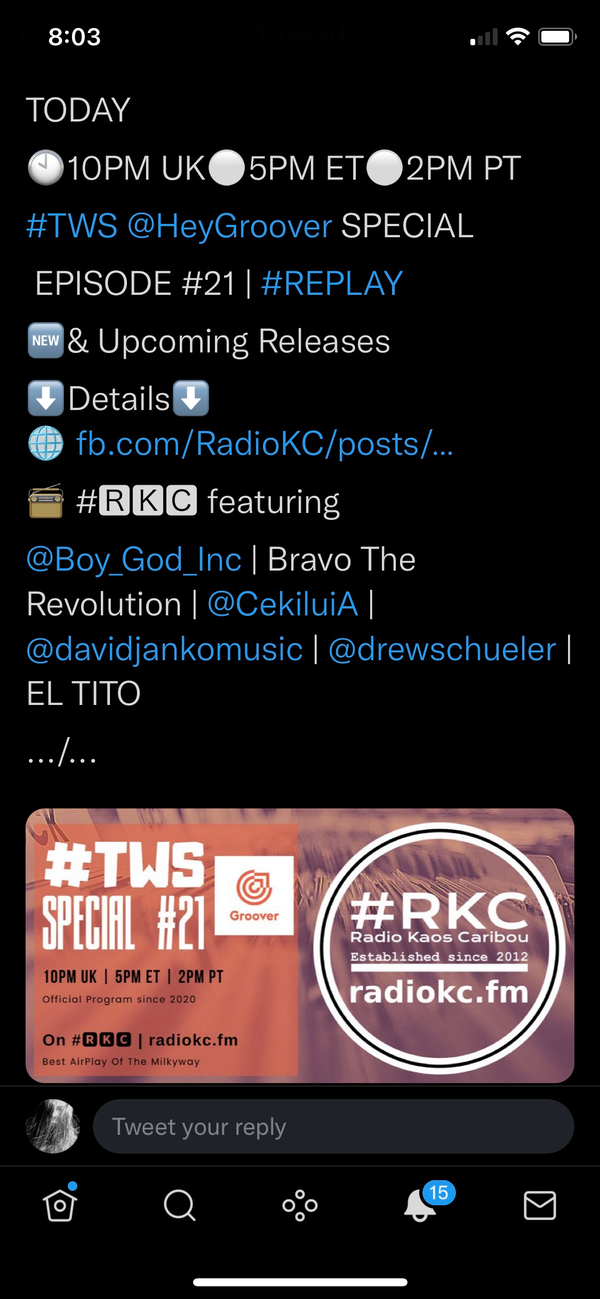This screenshot has width=600, height=1299.
Task: Open the Spaces tab icon
Action: [x=300, y=1206]
